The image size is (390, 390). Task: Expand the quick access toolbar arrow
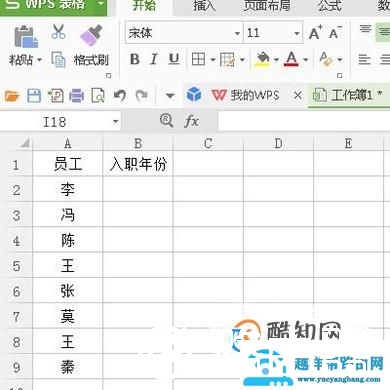point(170,96)
